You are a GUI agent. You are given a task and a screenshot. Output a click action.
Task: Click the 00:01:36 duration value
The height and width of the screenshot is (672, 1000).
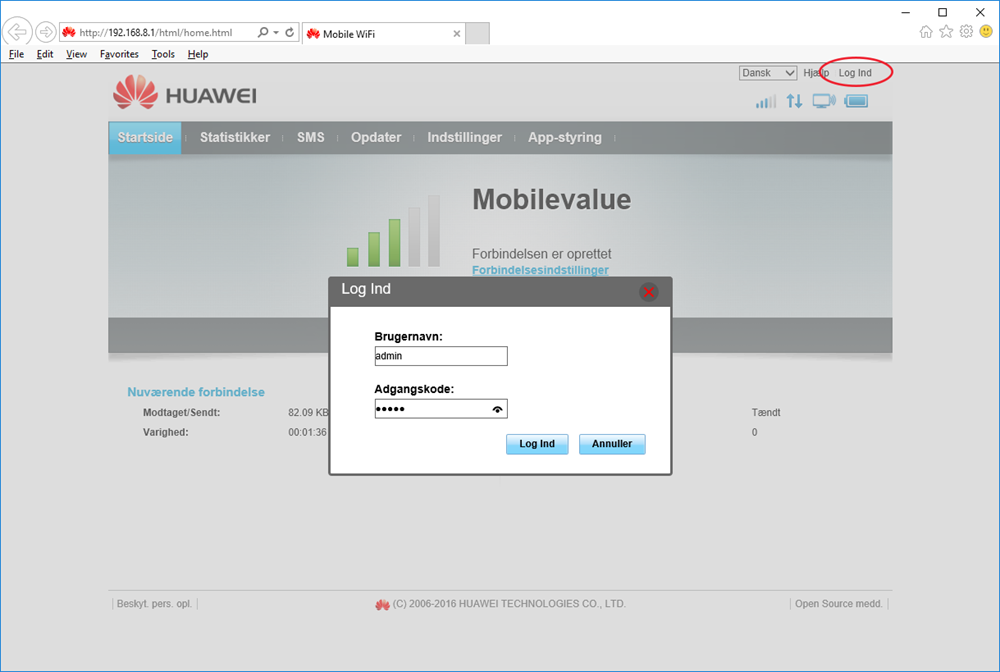307,432
